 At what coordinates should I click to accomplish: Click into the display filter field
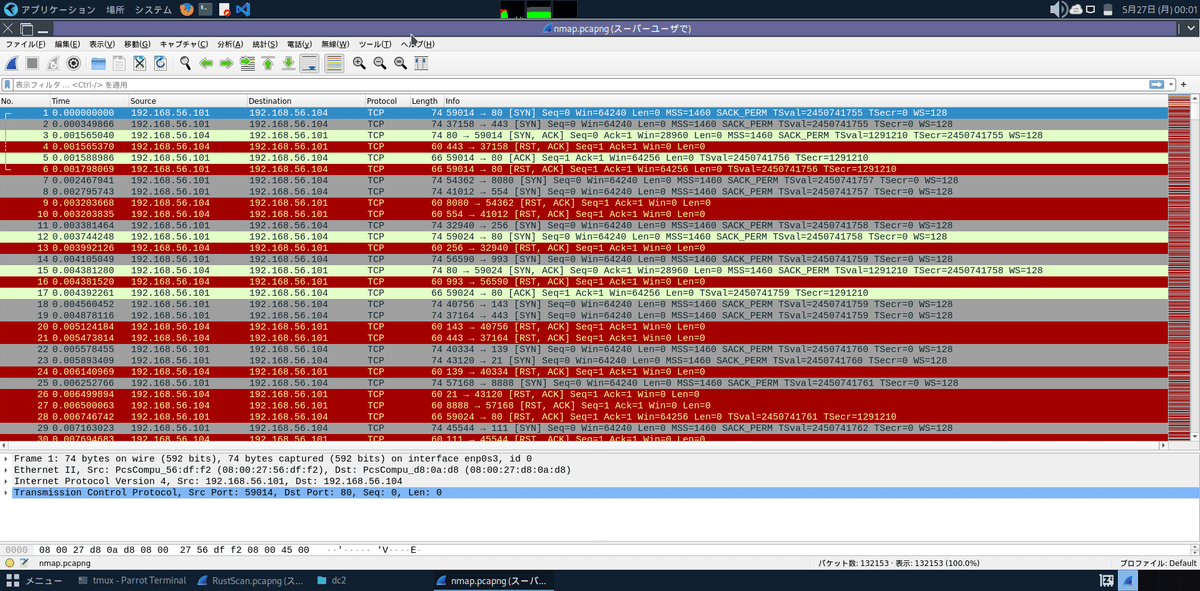580,84
